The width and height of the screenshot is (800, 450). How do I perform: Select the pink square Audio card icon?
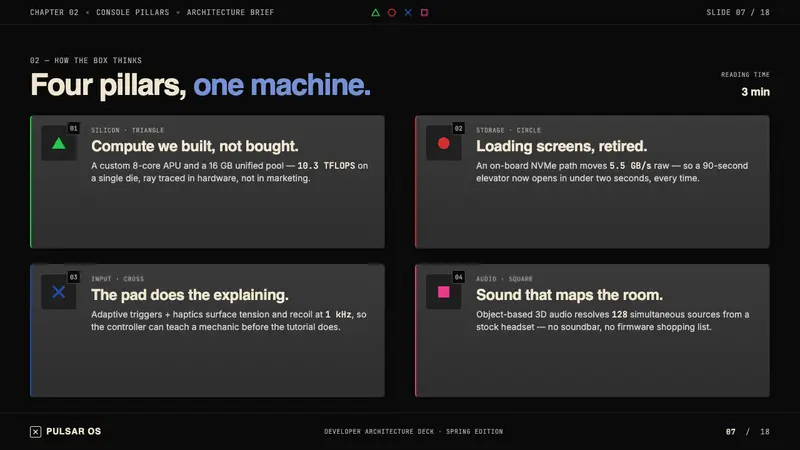point(444,292)
